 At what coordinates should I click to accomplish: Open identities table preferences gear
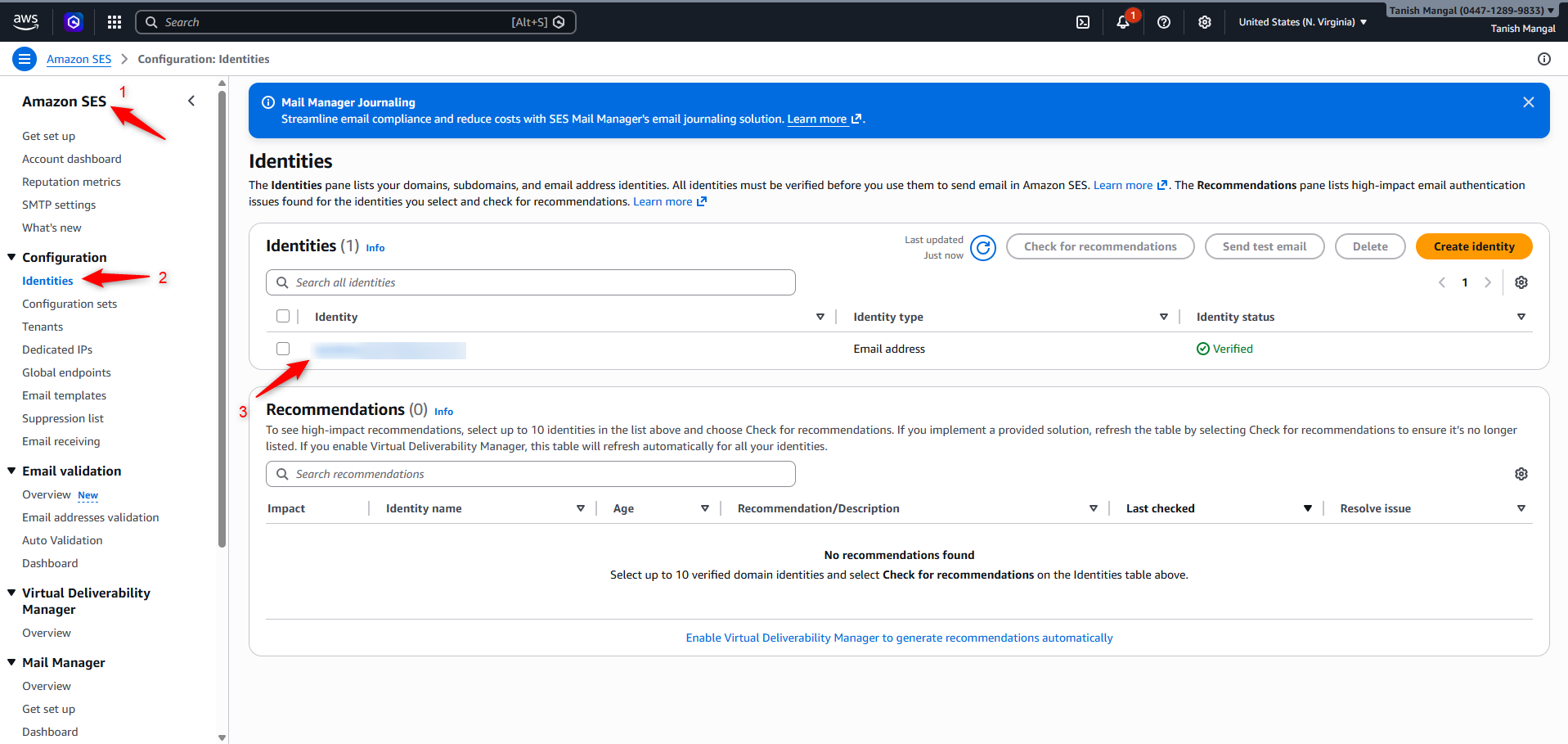click(x=1521, y=282)
